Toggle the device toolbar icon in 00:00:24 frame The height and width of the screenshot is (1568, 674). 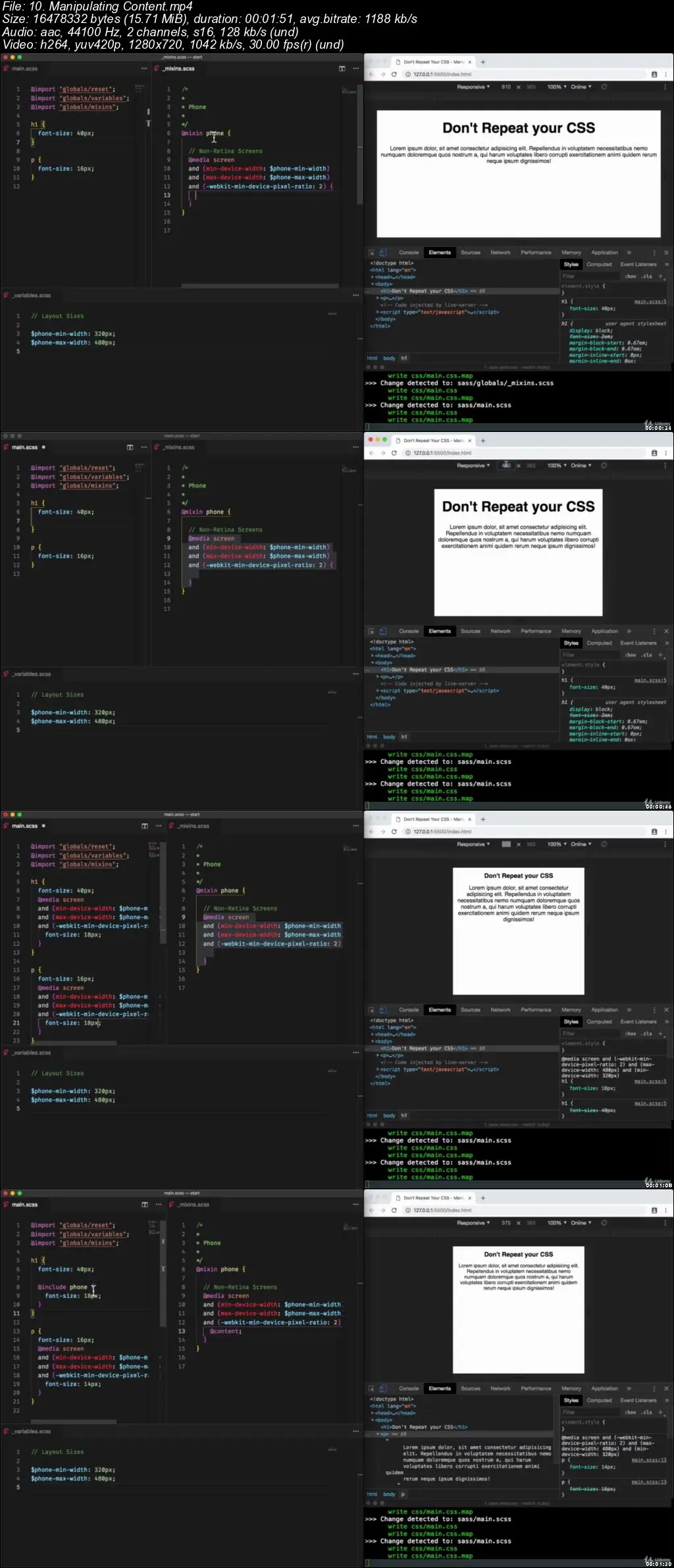(x=382, y=252)
